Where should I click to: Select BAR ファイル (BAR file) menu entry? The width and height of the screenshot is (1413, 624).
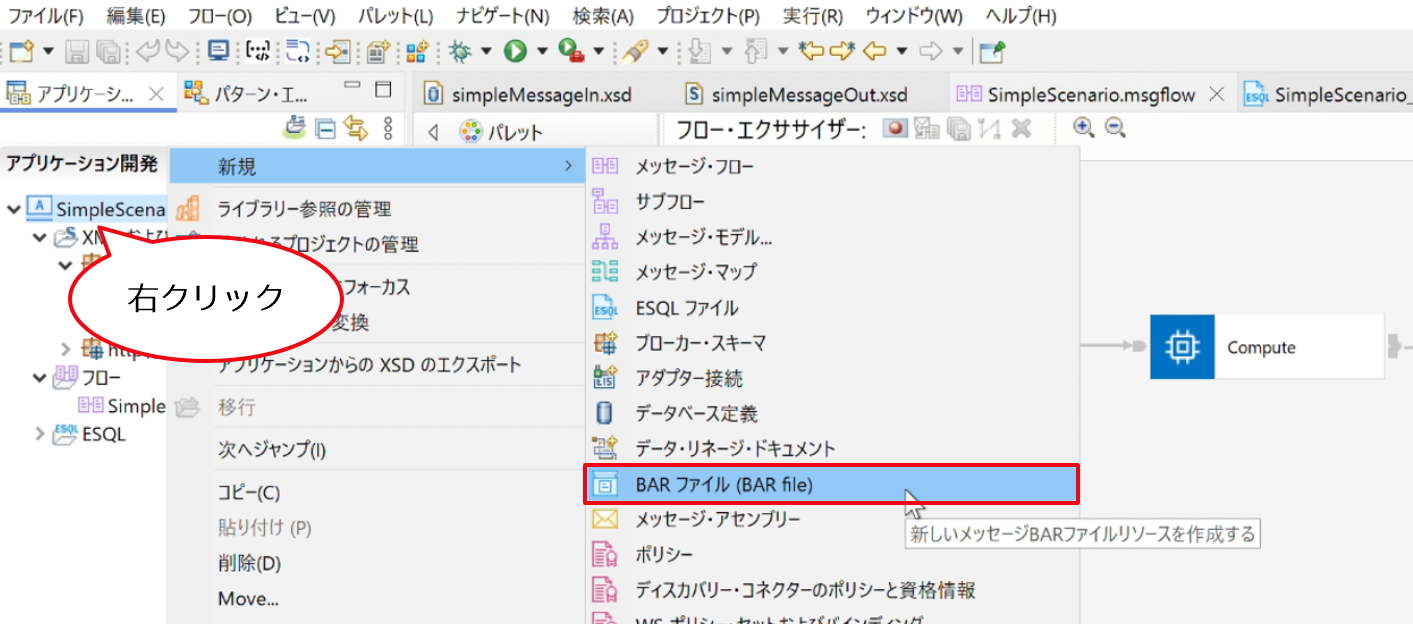pos(831,485)
